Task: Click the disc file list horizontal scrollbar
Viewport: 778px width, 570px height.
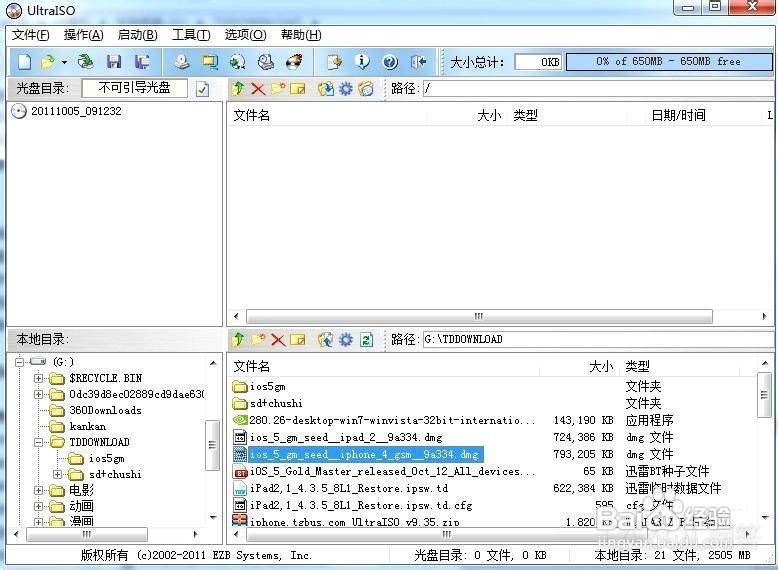Action: pyautogui.click(x=479, y=316)
